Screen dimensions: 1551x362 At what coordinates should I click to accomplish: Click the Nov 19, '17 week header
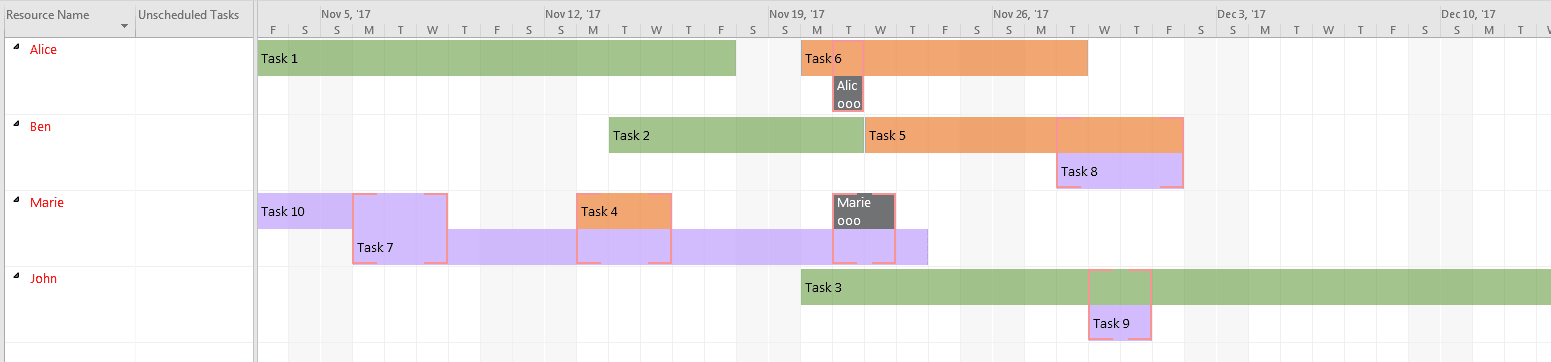point(797,15)
